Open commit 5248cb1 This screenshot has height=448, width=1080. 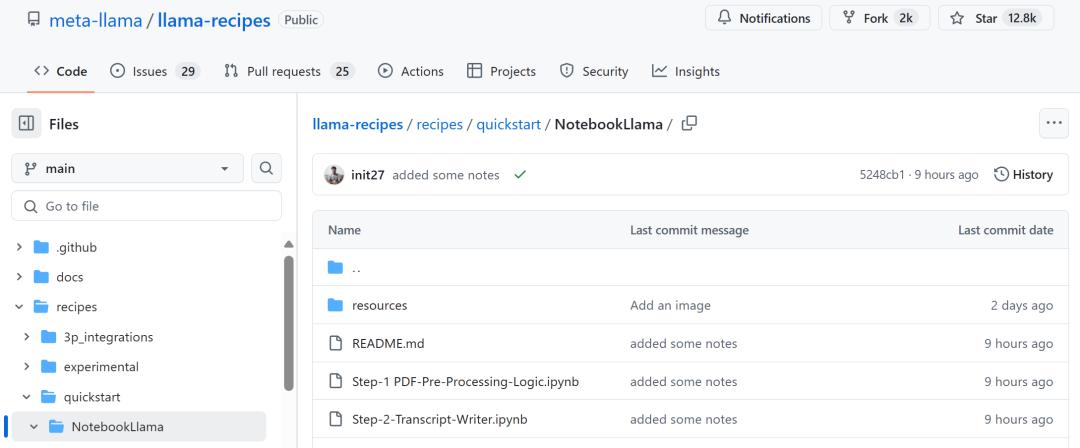click(882, 175)
